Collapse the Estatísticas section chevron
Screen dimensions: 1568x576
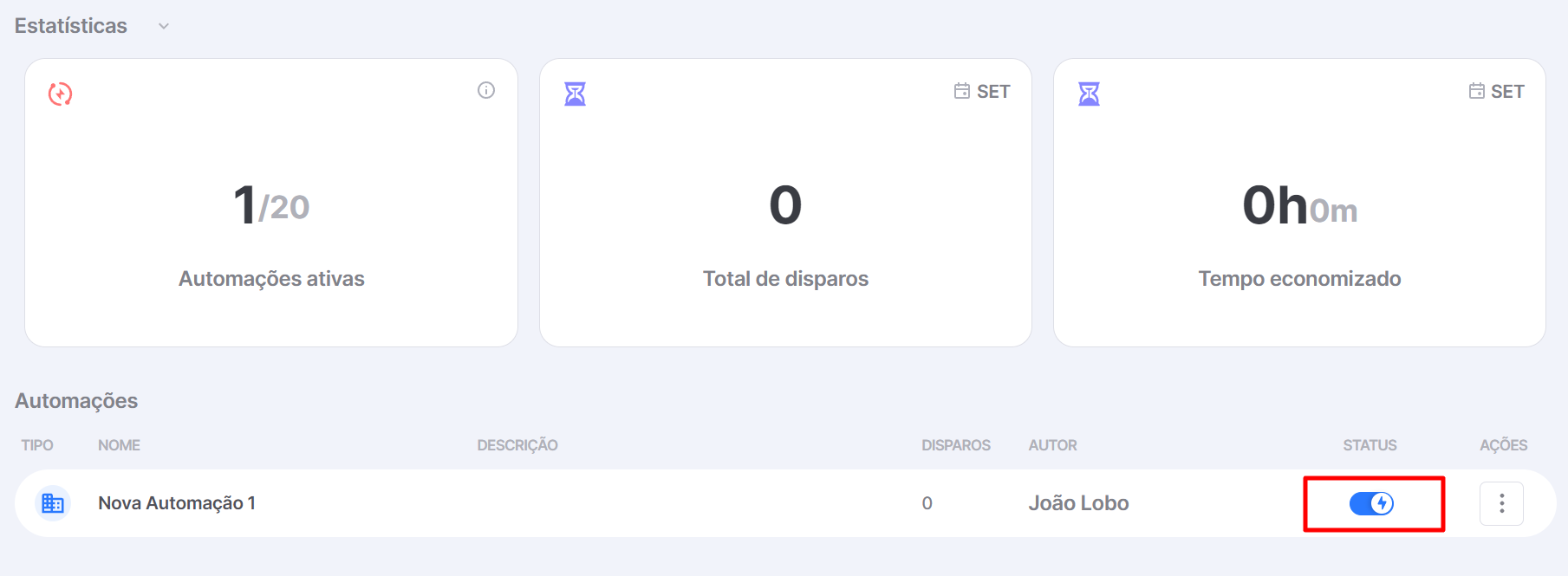click(x=164, y=27)
